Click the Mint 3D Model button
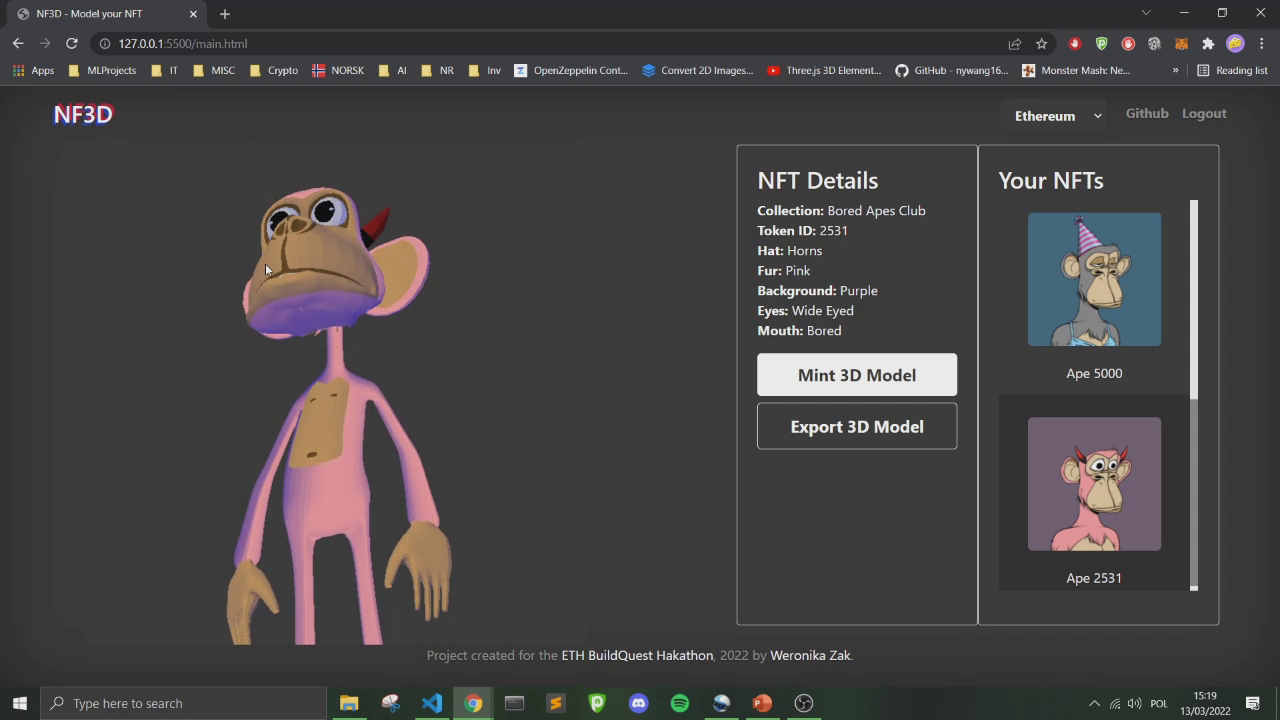Screen dimensions: 1280x720 coord(857,375)
